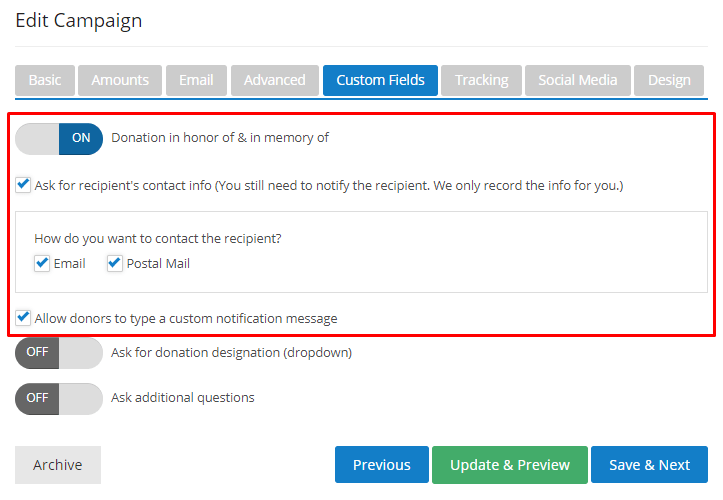
Task: Select the Advanced tab
Action: [275, 81]
